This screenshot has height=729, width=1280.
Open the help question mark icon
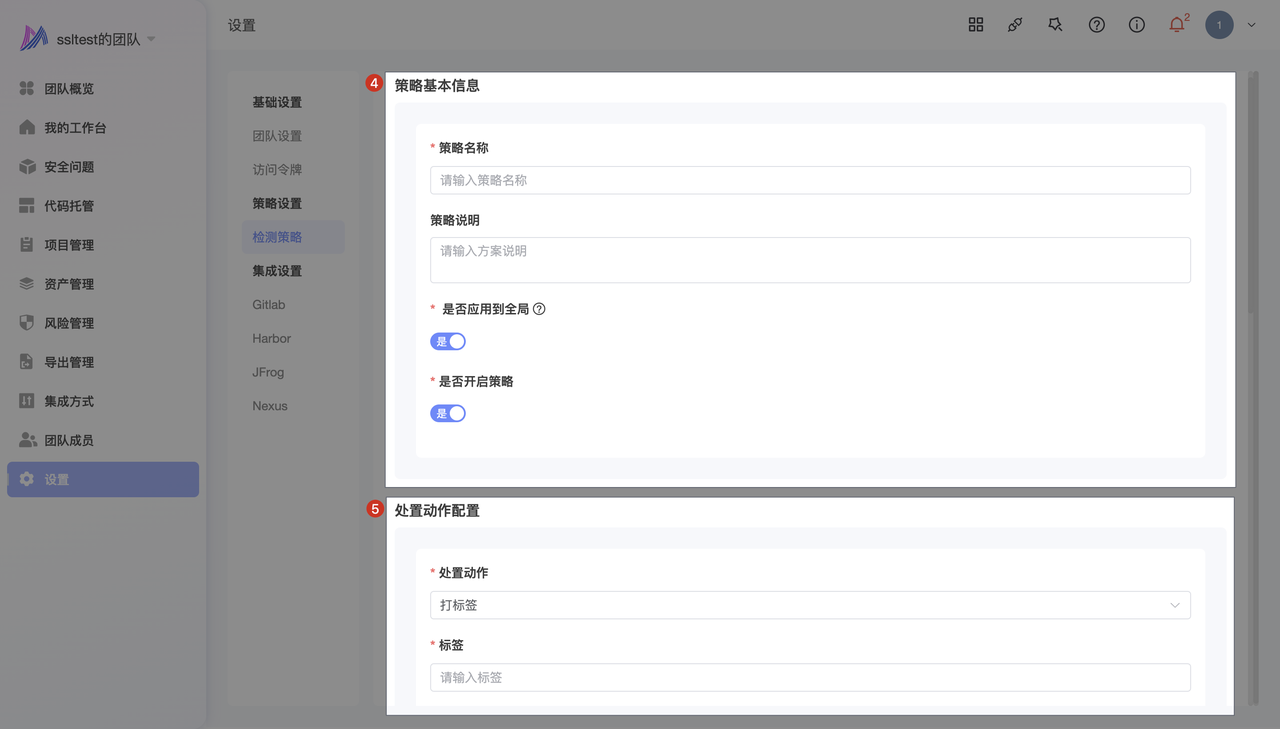point(1096,25)
